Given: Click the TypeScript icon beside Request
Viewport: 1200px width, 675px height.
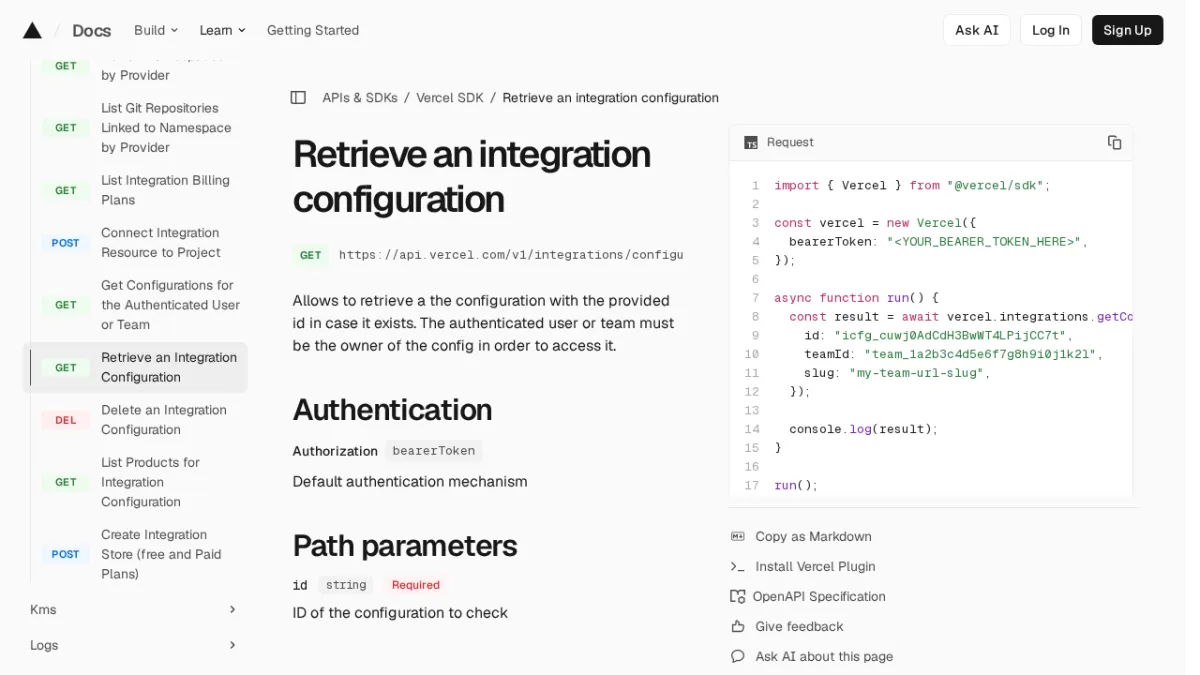Looking at the screenshot, I should (751, 143).
